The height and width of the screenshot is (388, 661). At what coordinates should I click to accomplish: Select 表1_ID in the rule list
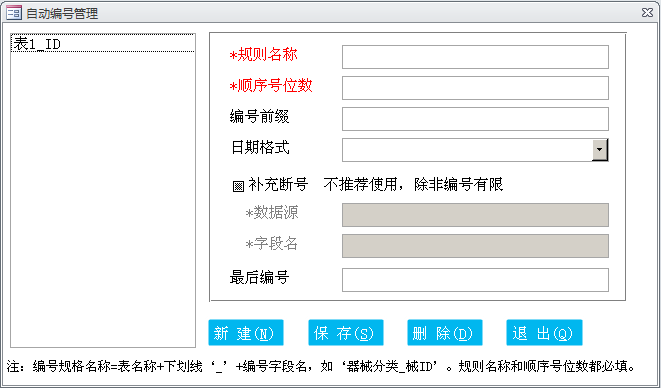(103, 43)
